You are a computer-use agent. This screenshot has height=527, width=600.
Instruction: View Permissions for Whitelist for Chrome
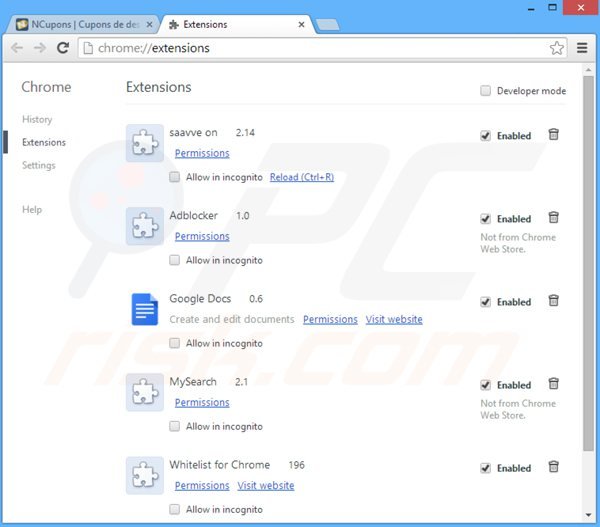tap(202, 485)
